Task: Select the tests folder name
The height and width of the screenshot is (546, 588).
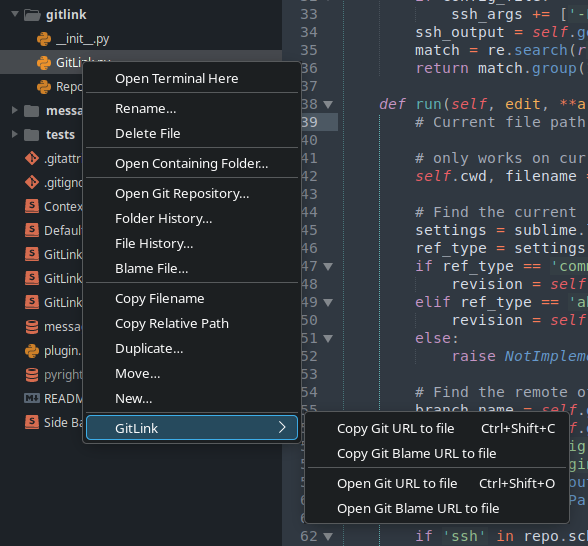Action: click(60, 135)
